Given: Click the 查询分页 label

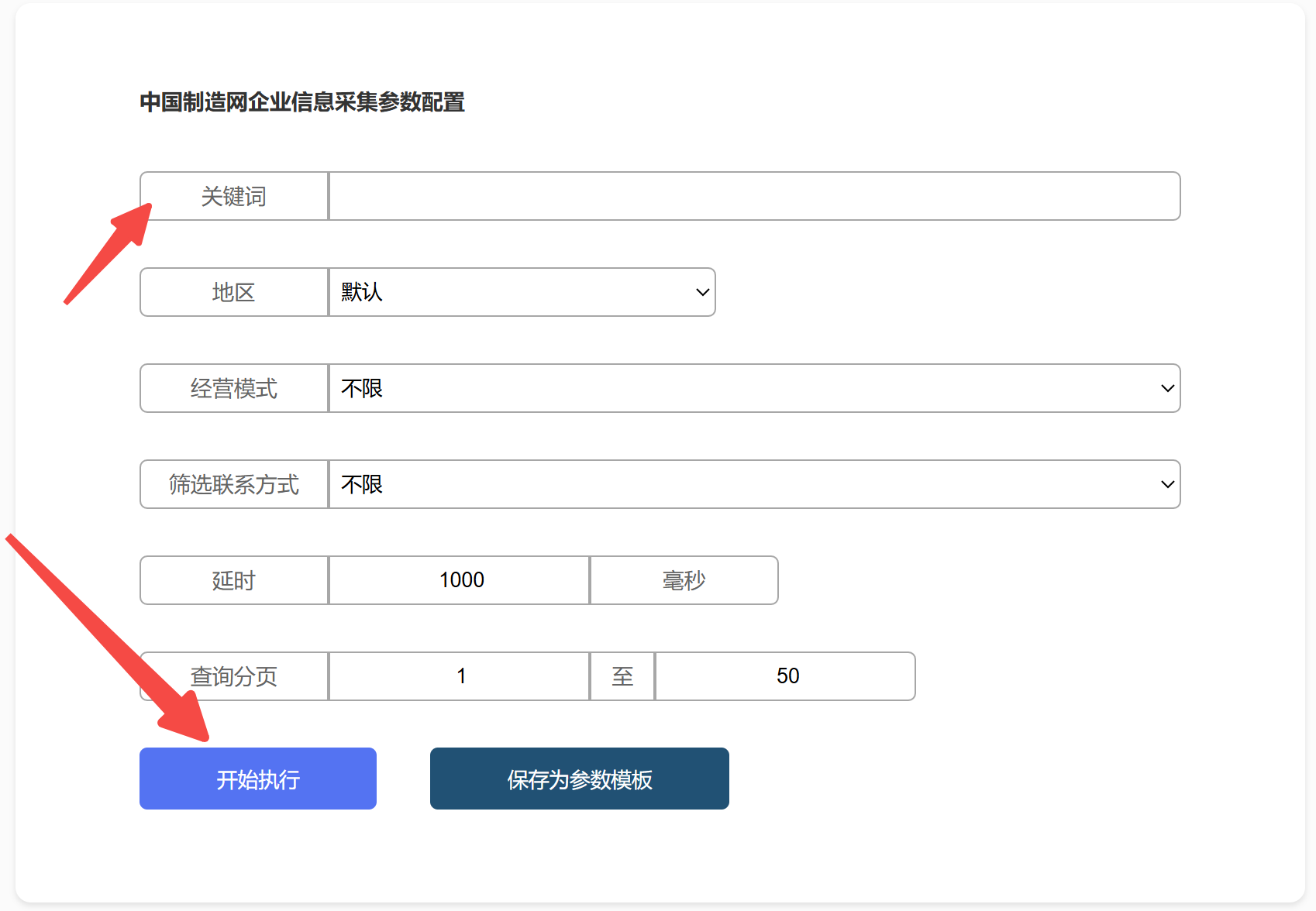Looking at the screenshot, I should point(234,676).
